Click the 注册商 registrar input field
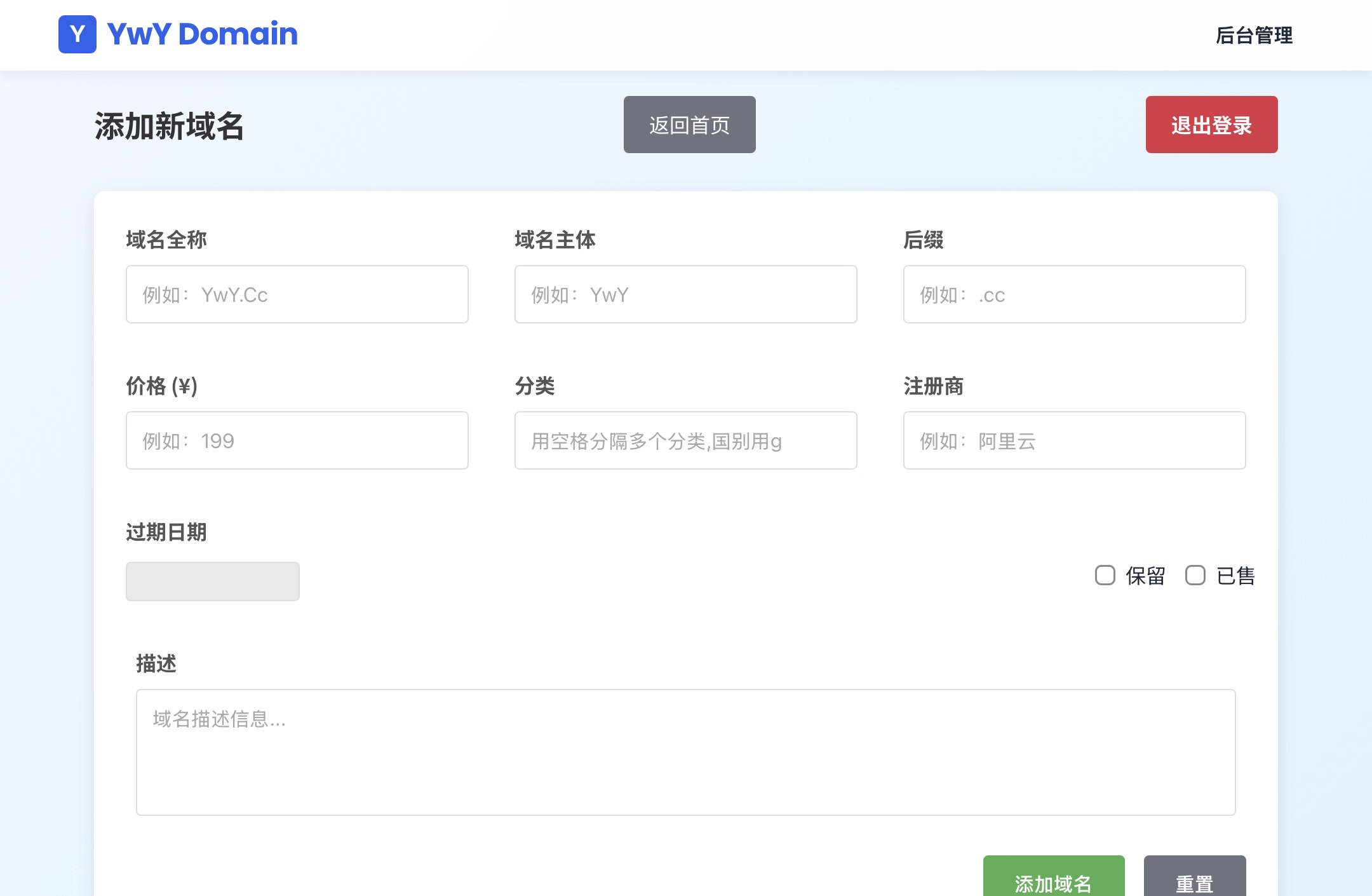 pos(1074,440)
